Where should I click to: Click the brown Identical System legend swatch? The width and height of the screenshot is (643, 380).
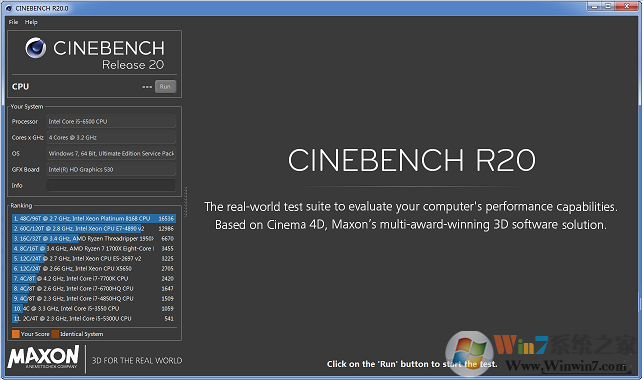pos(55,334)
